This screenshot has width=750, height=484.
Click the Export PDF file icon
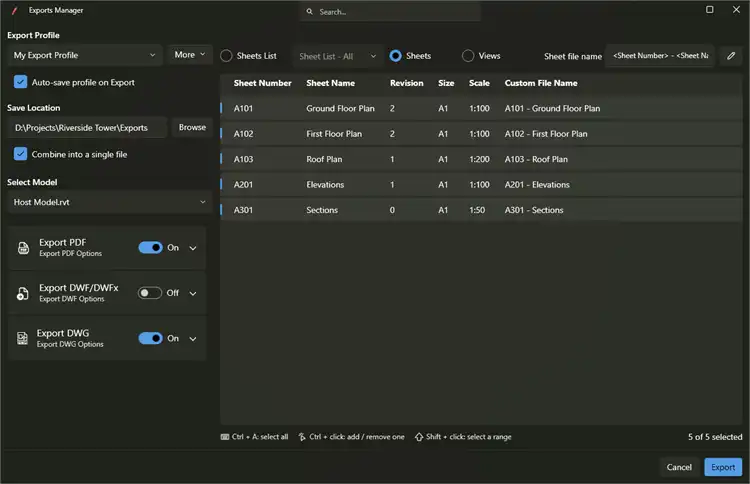23,248
